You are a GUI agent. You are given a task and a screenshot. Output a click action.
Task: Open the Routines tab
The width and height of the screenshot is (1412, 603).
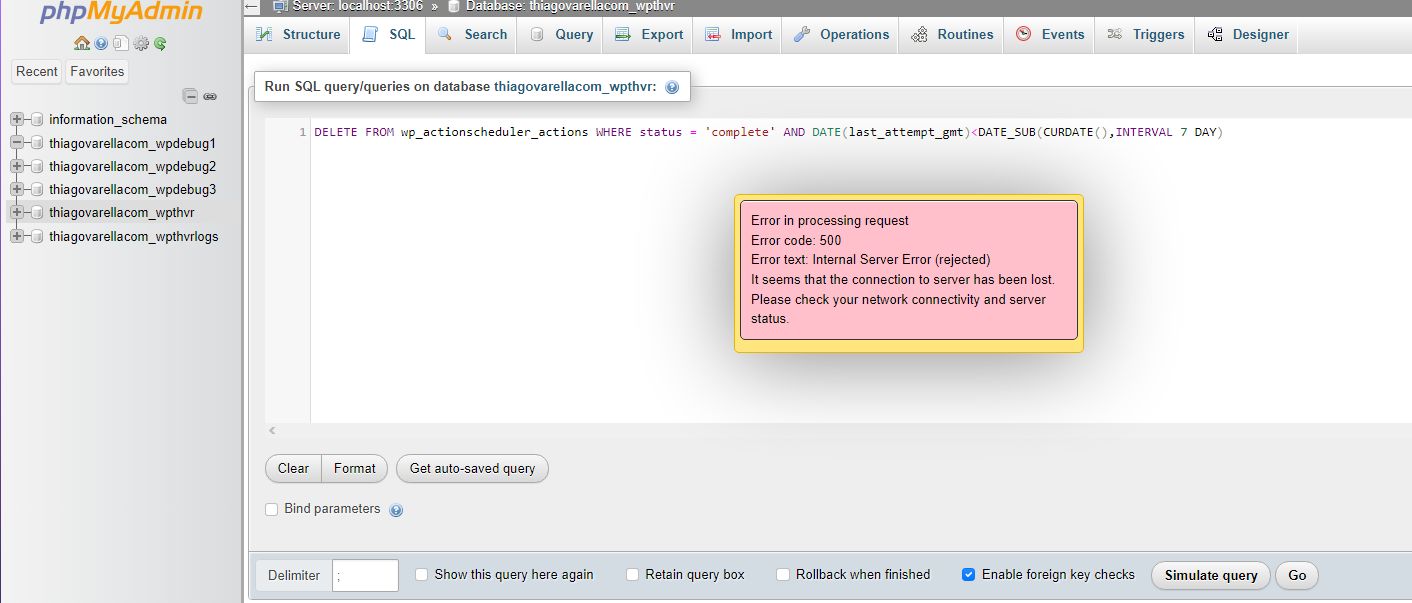coord(952,34)
